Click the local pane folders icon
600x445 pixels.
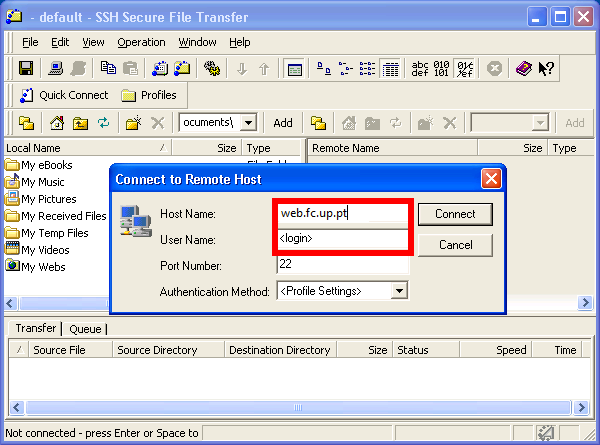coord(26,123)
